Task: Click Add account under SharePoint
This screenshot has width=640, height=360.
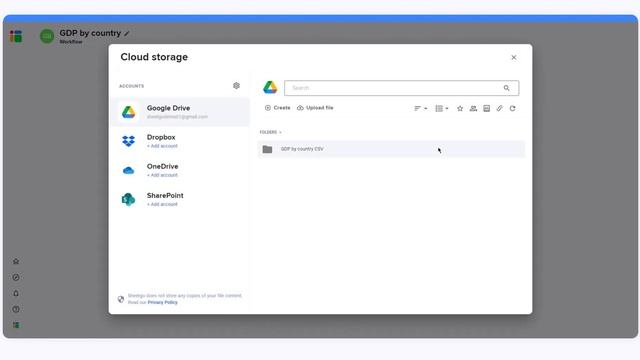Action: pyautogui.click(x=162, y=204)
